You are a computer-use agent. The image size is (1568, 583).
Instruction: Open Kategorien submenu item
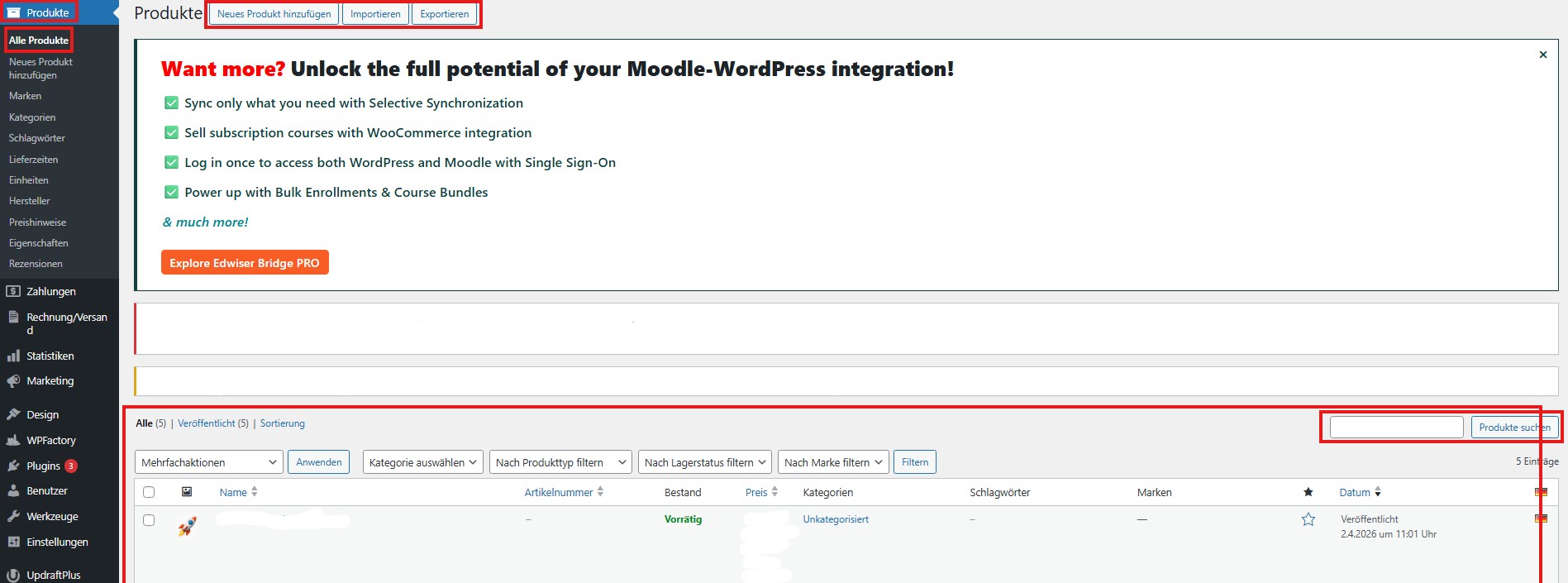point(32,117)
